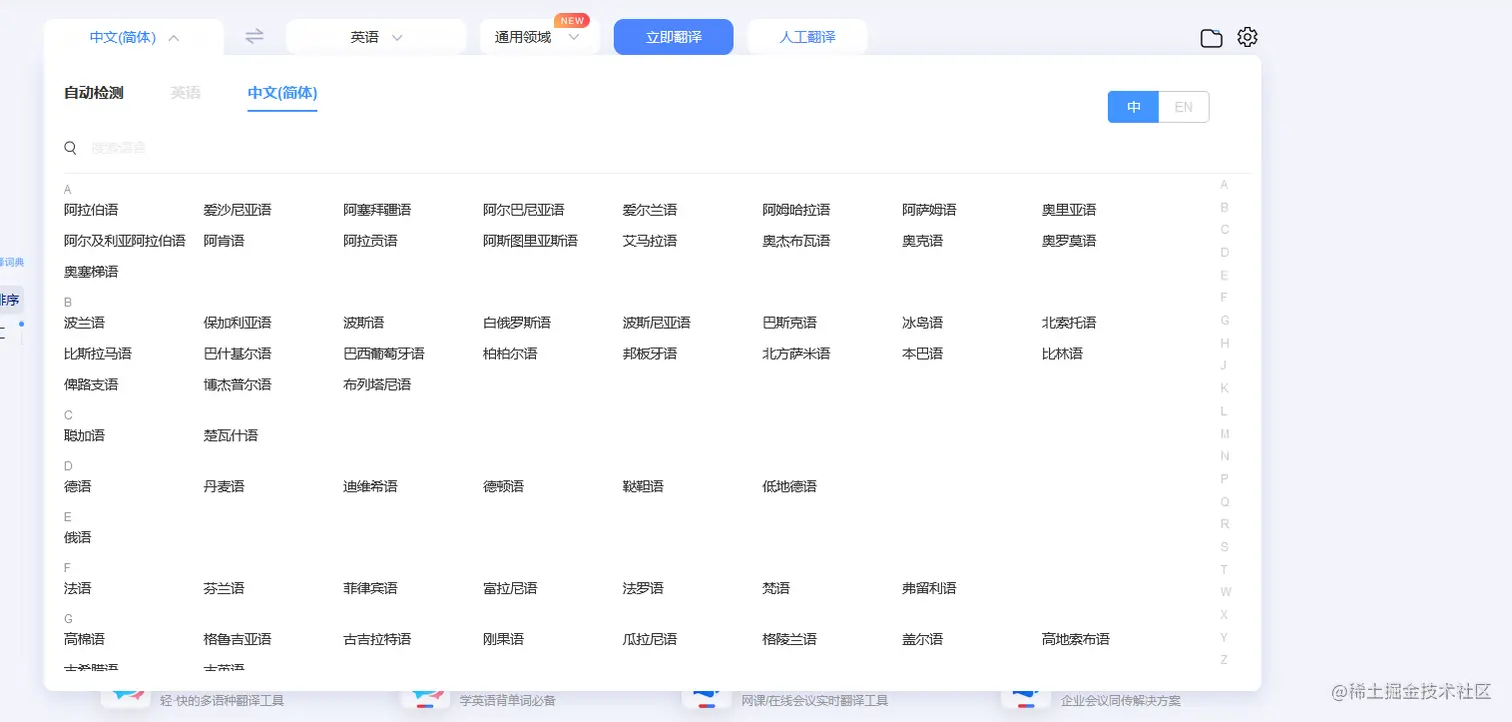
Task: Jump to letter T in alphabet index
Action: pyautogui.click(x=1225, y=569)
